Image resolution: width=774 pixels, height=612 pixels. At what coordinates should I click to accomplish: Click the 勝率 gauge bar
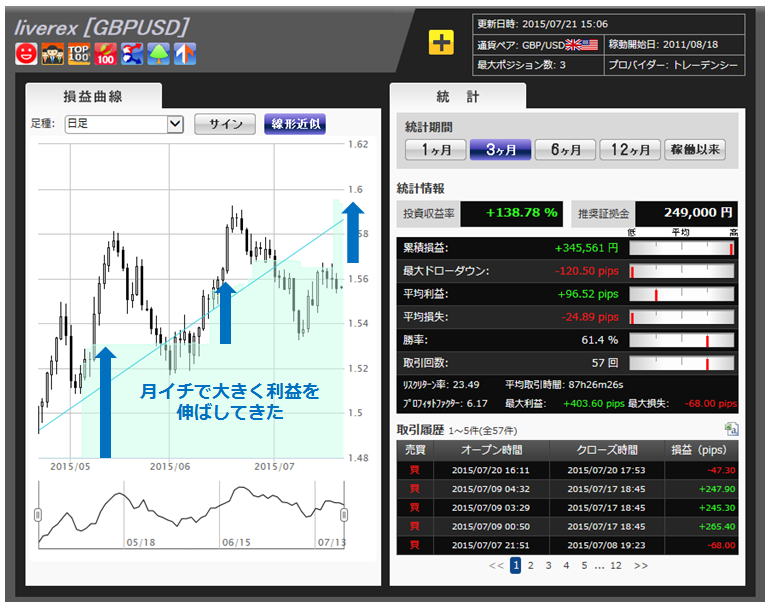(x=682, y=340)
